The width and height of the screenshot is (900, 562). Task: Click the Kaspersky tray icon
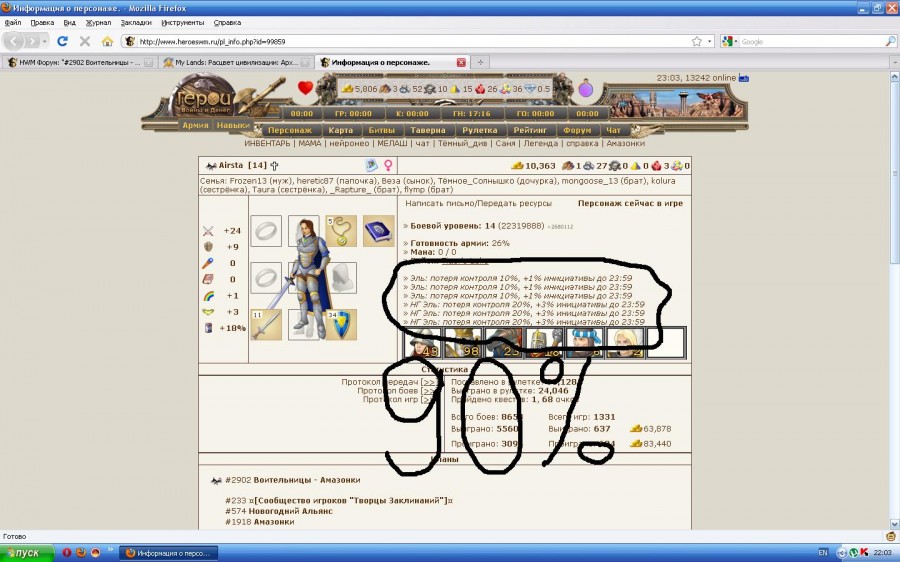(x=863, y=552)
